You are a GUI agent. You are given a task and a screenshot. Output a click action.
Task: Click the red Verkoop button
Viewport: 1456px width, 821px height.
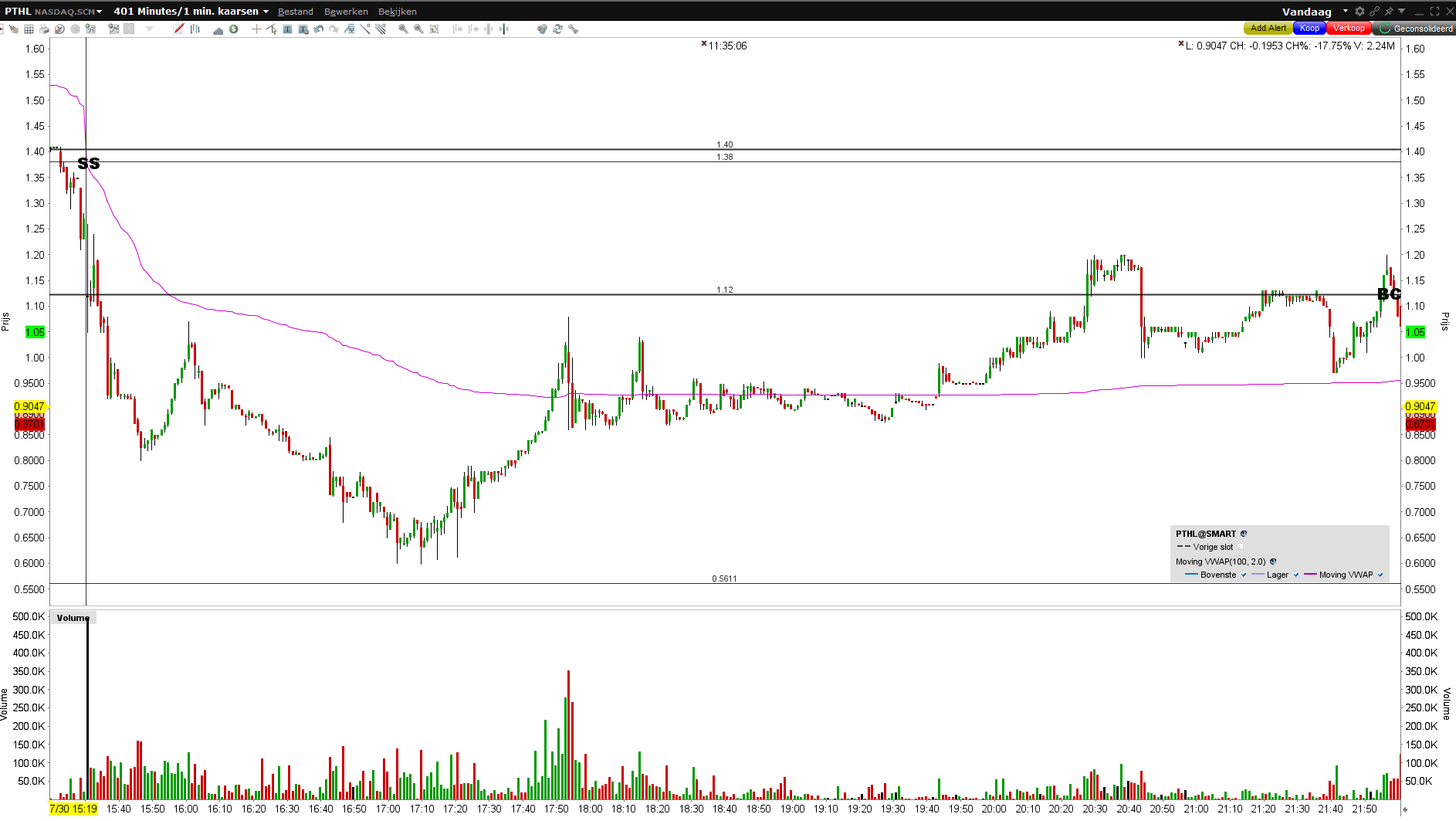click(x=1349, y=29)
